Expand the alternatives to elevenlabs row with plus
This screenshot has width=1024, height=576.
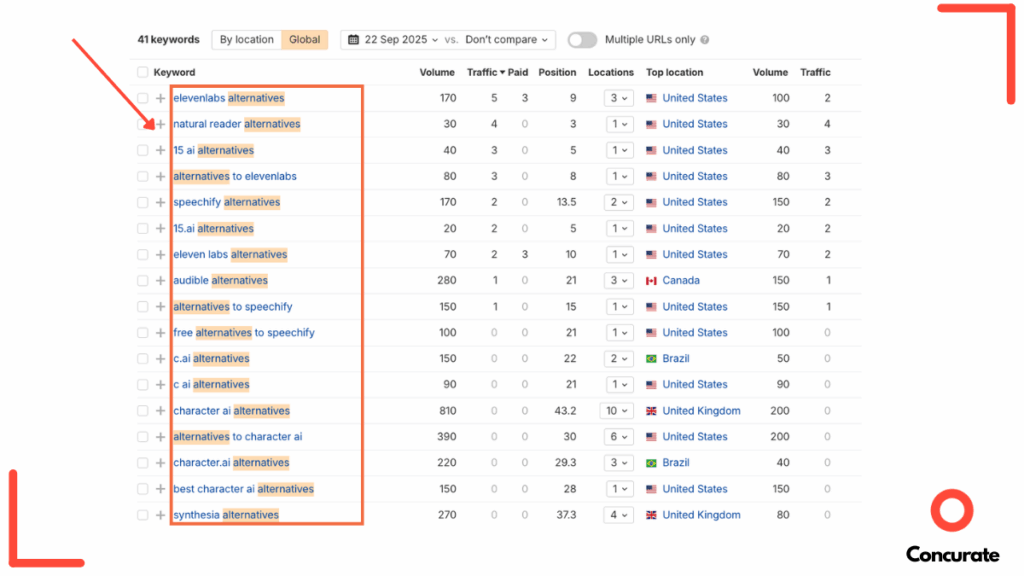click(x=160, y=176)
